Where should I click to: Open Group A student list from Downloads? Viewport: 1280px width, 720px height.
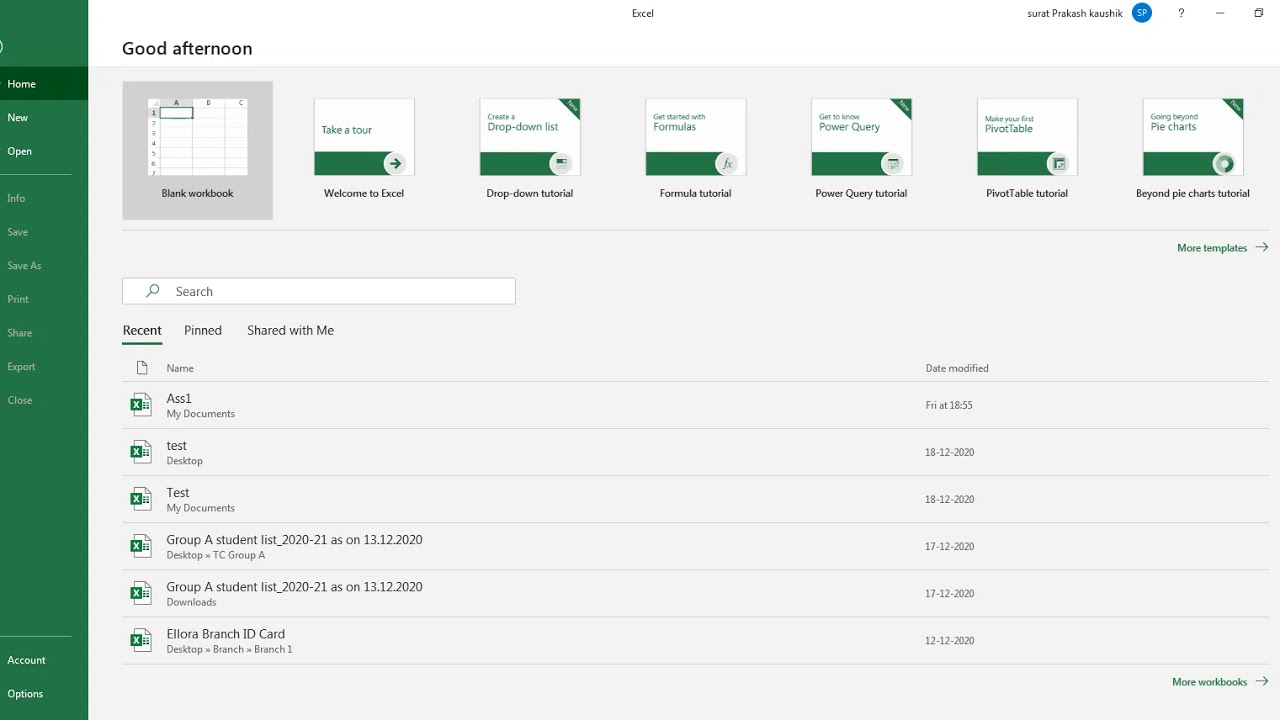tap(696, 593)
